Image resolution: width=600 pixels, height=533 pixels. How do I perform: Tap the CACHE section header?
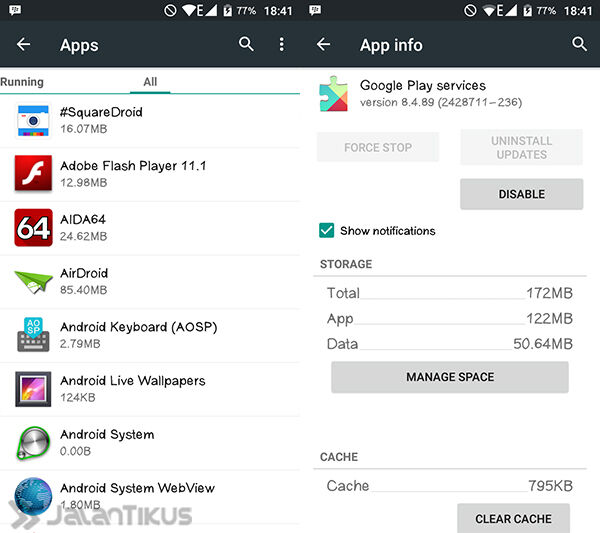(339, 457)
